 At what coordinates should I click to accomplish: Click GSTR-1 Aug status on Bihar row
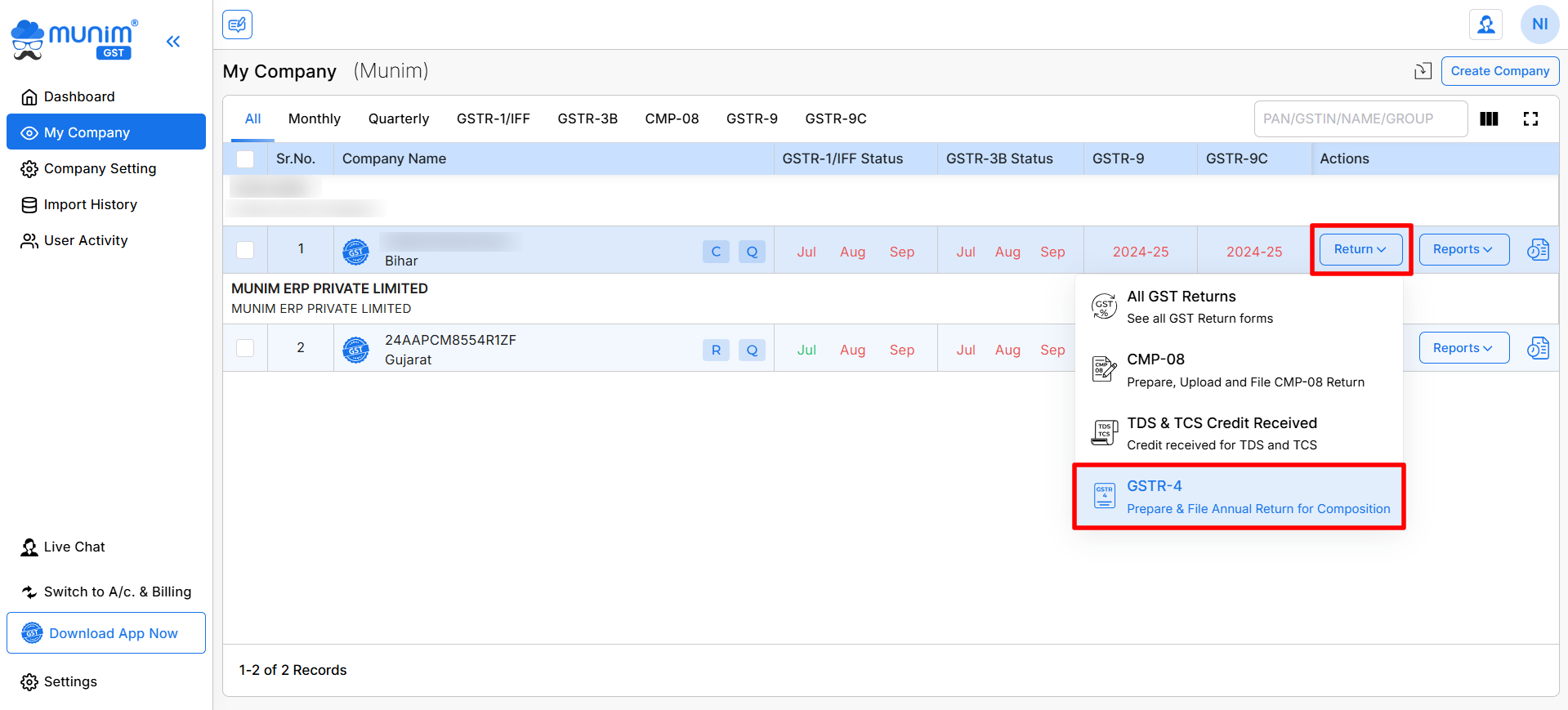click(x=852, y=252)
